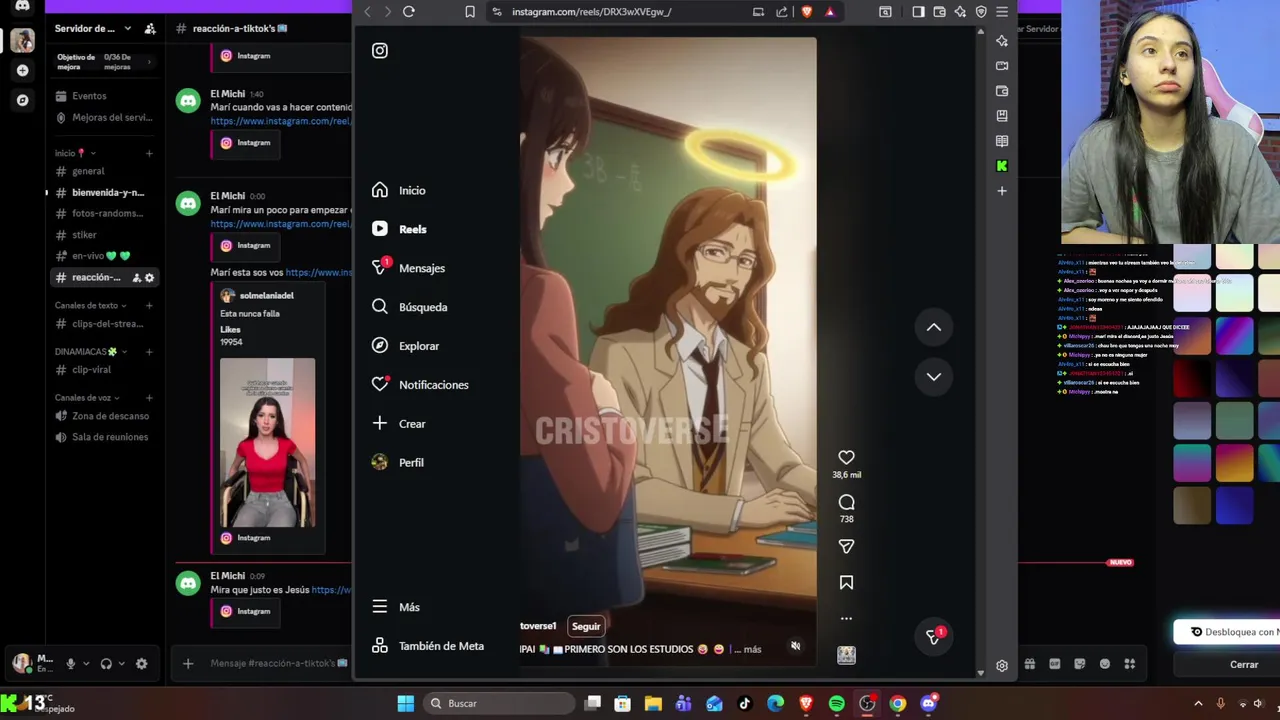The height and width of the screenshot is (720, 1280).
Task: Open the reel comments
Action: coord(846,502)
